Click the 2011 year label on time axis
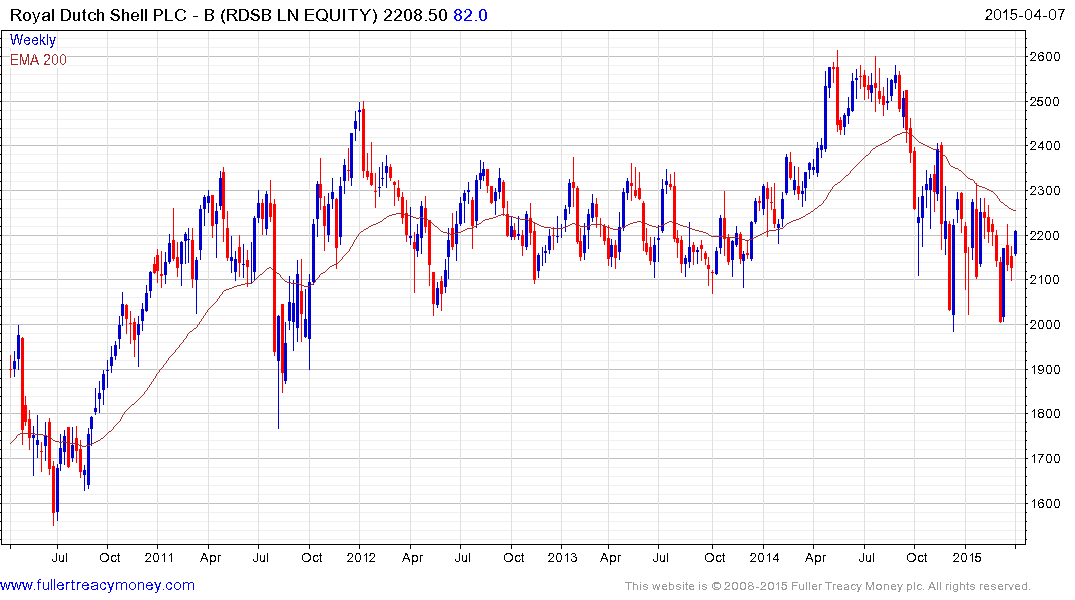The image size is (1075, 600). click(x=159, y=557)
